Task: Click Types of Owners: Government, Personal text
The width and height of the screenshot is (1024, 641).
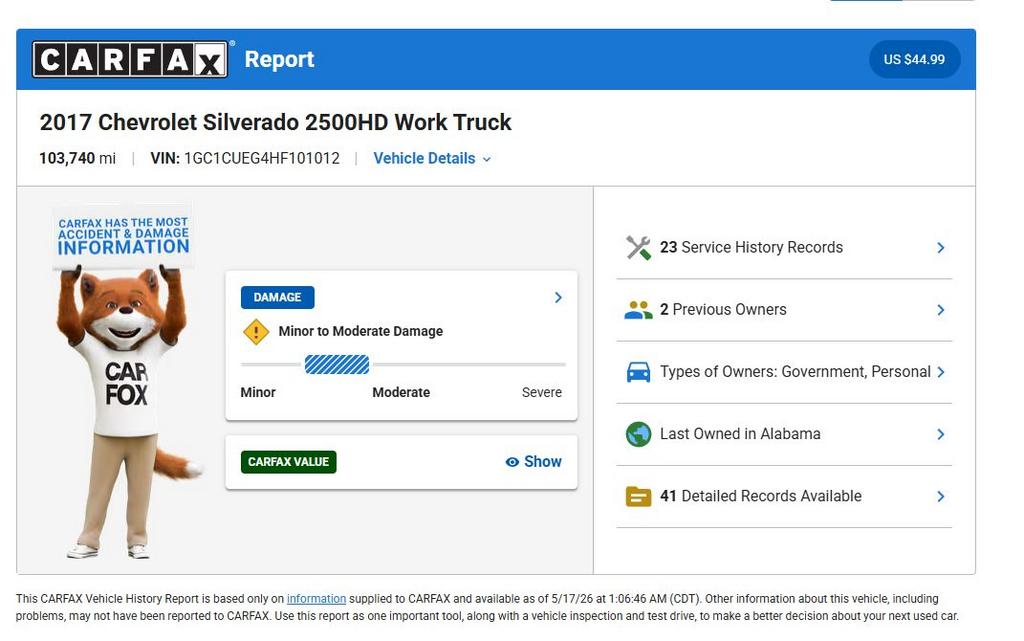Action: click(795, 371)
